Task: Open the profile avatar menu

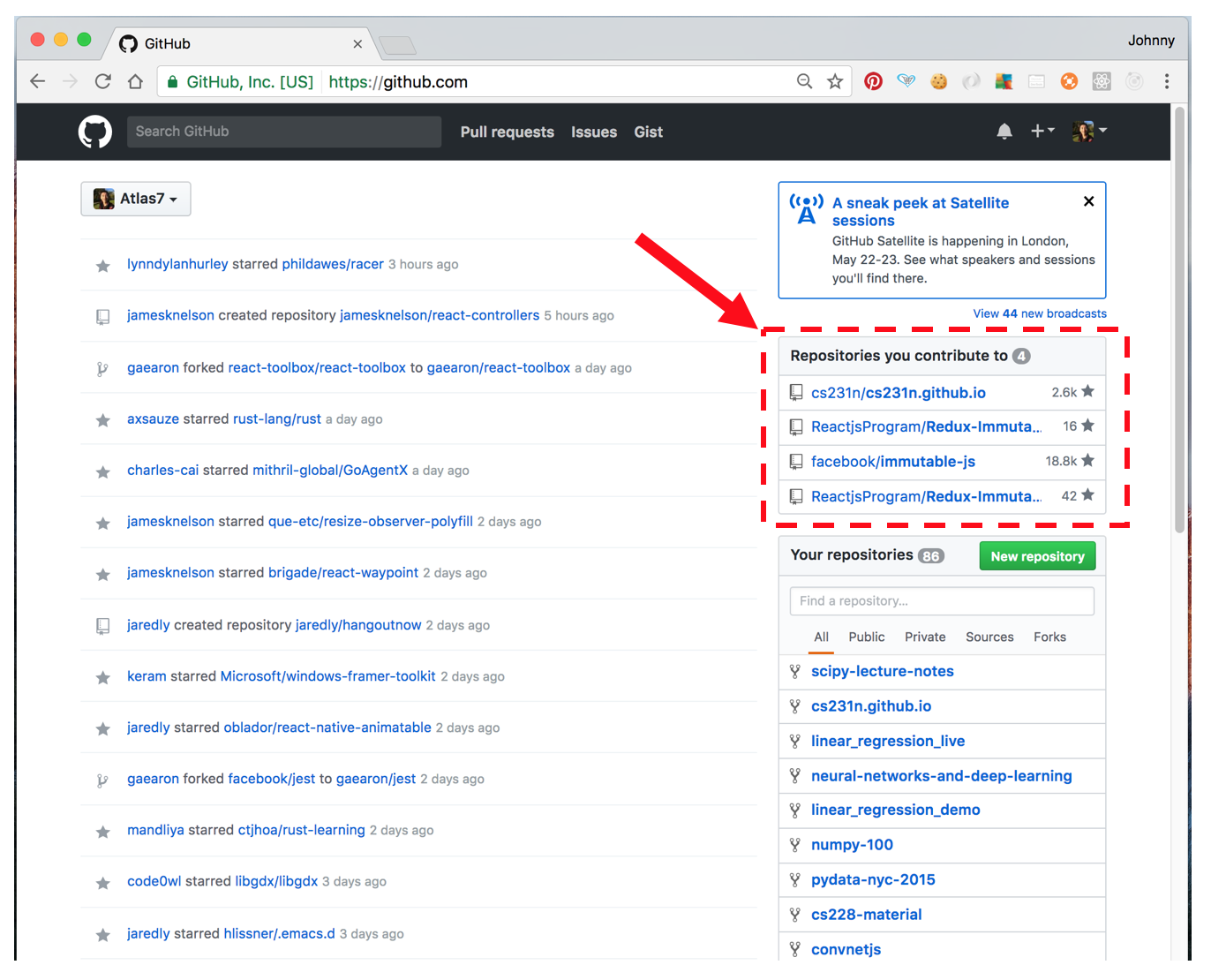Action: [1089, 132]
